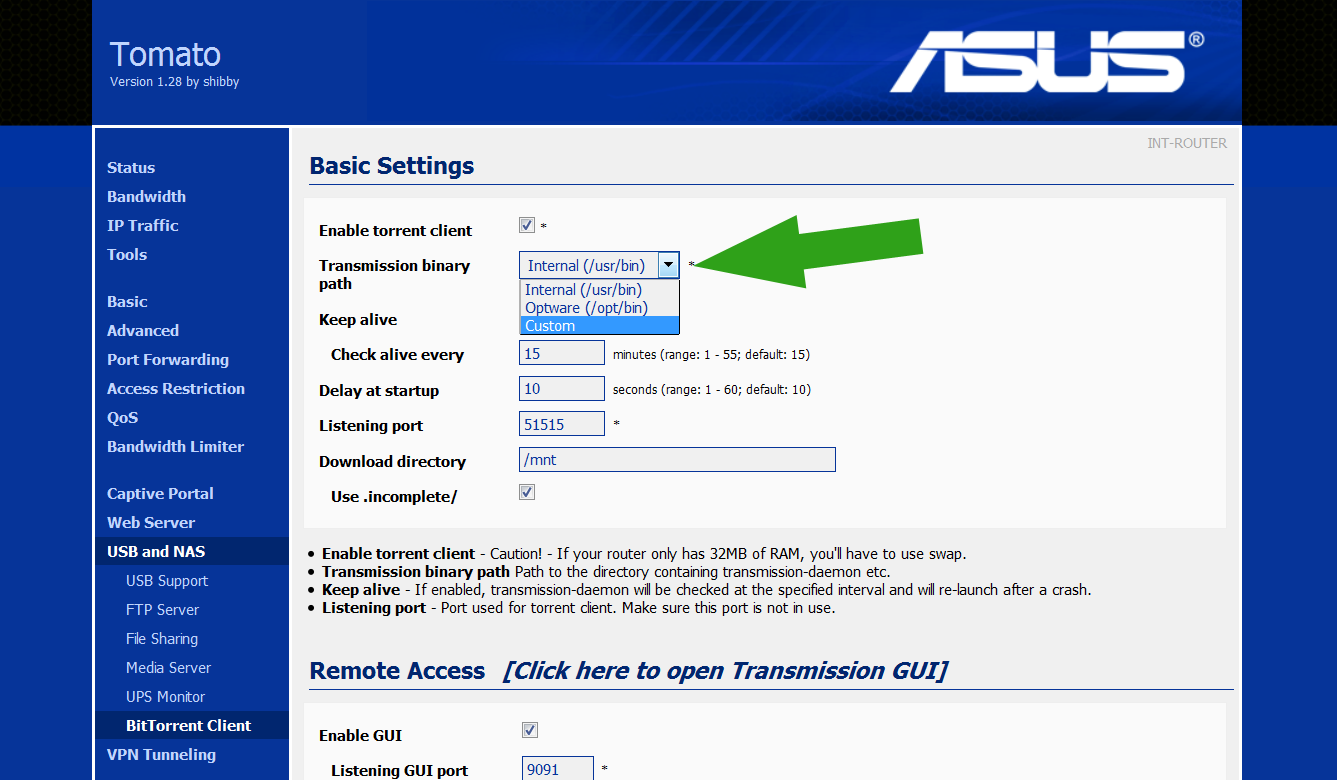Open IP Traffic in sidebar
The image size is (1337, 780).
(x=142, y=226)
